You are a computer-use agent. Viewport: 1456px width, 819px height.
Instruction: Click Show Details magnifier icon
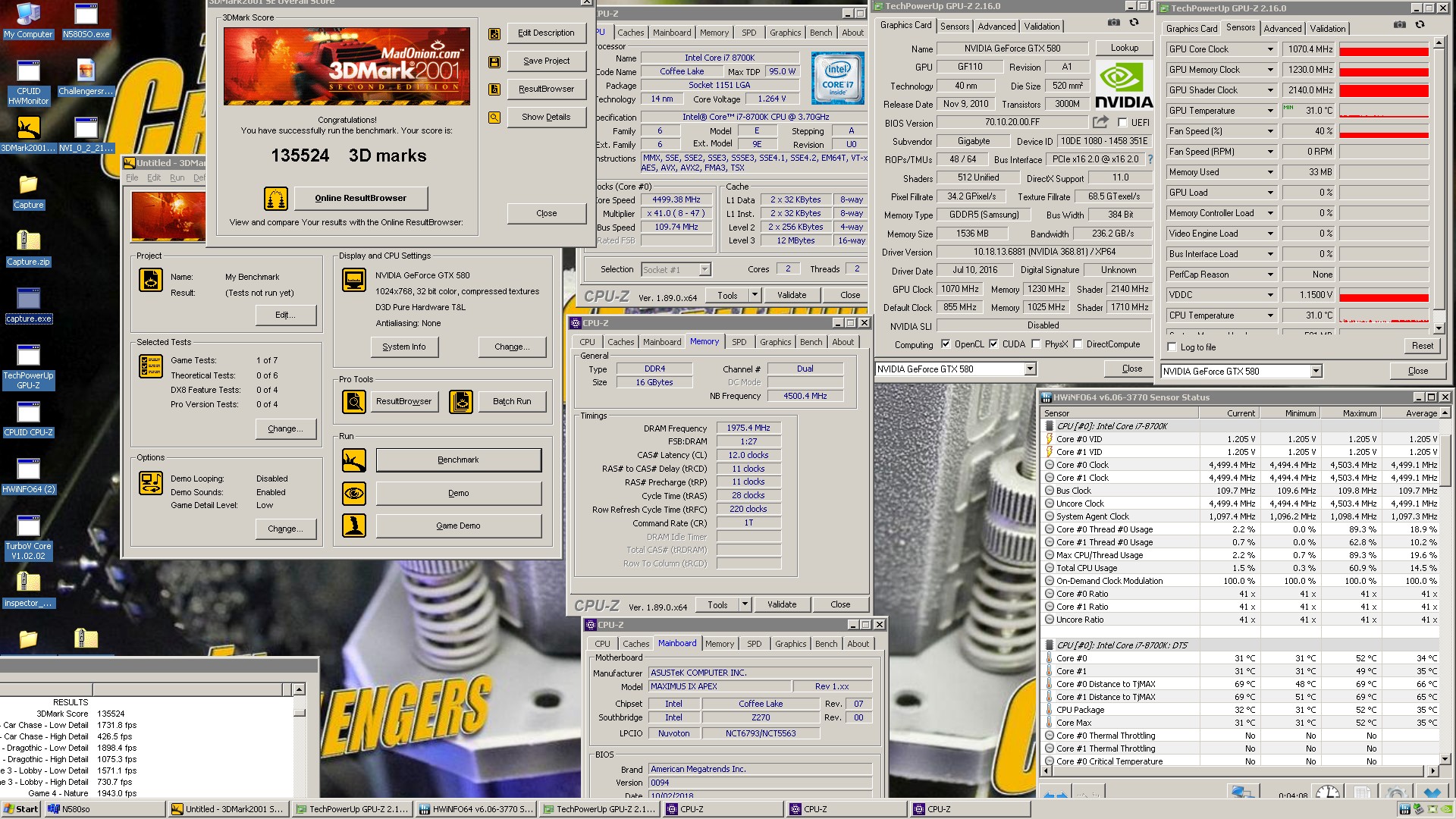[x=494, y=118]
